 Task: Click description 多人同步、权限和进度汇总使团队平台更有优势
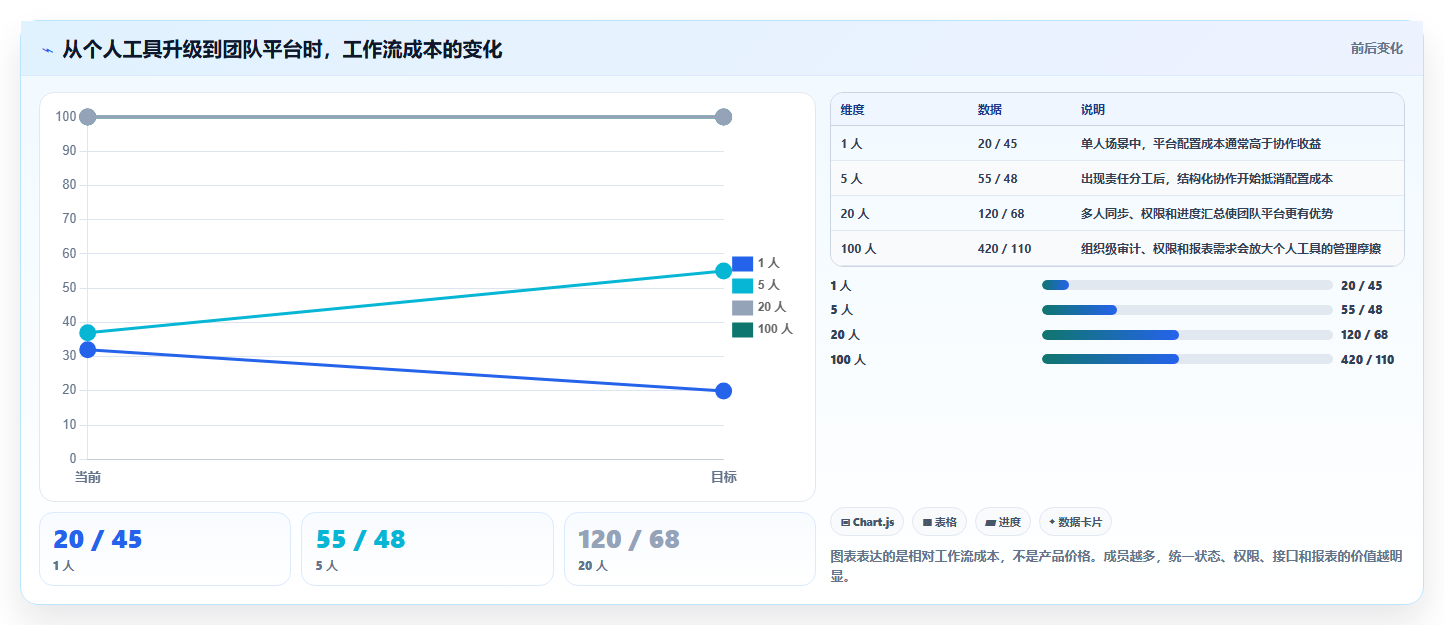1207,214
